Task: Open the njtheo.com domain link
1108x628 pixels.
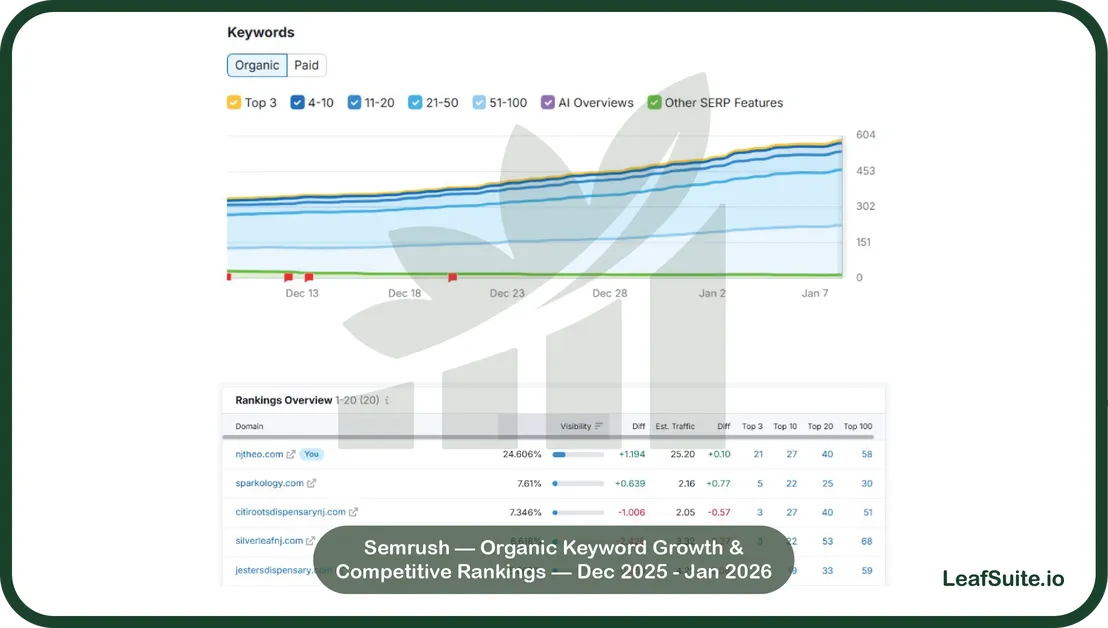Action: pyautogui.click(x=259, y=454)
